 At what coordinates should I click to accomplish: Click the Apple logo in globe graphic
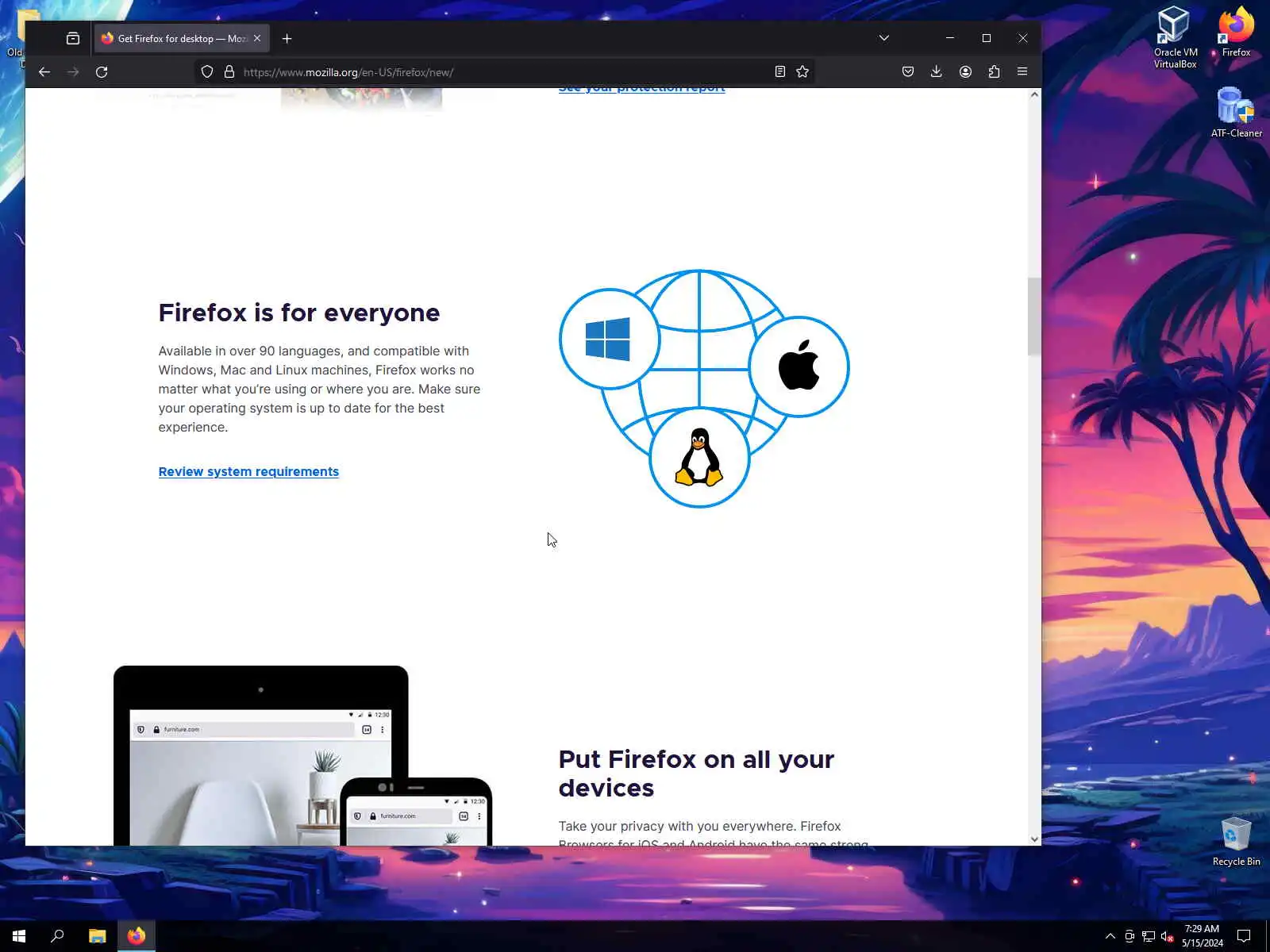coord(799,367)
